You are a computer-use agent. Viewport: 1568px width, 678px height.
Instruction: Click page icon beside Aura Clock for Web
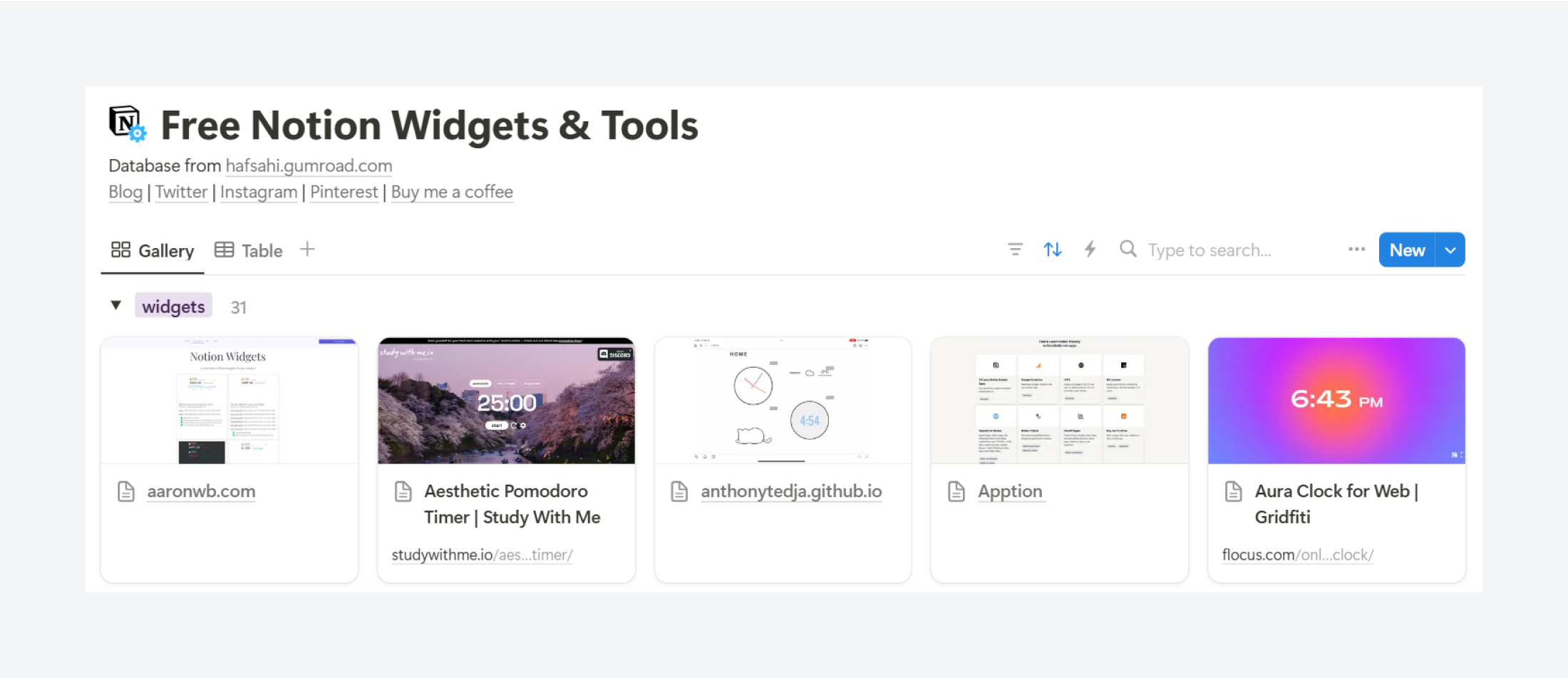point(1234,491)
